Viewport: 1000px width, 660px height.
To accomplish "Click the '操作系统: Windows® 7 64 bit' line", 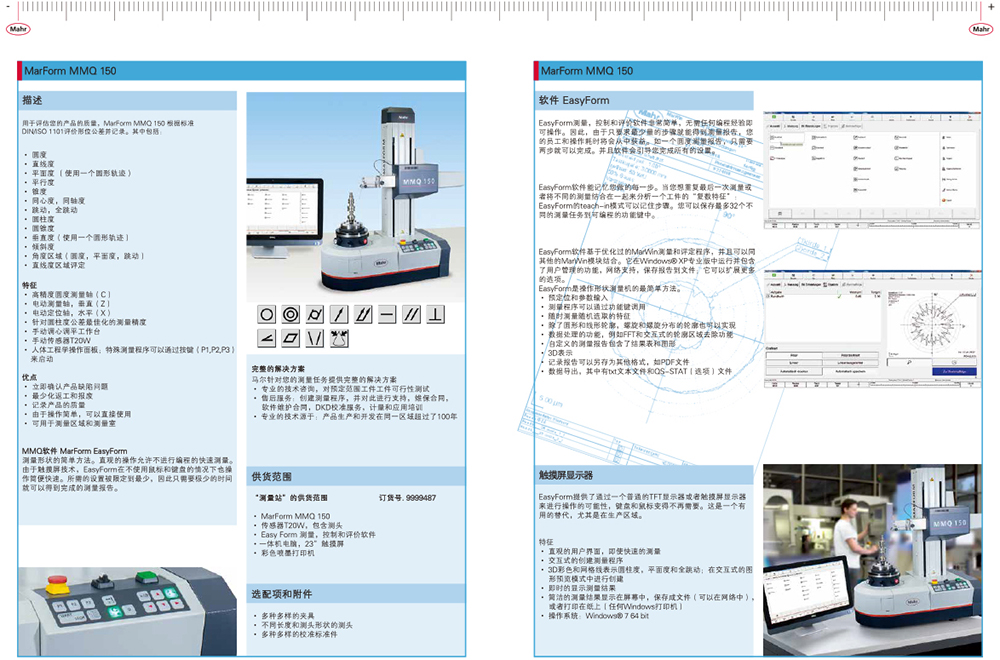I will 599,616.
